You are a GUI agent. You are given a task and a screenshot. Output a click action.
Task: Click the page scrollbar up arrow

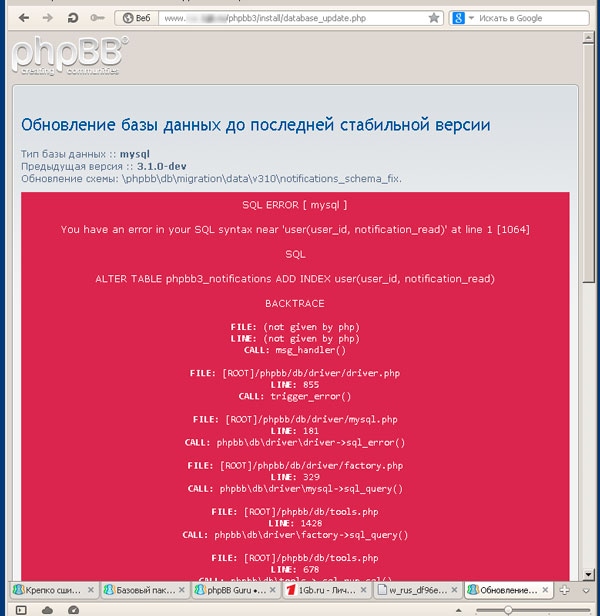coord(588,38)
